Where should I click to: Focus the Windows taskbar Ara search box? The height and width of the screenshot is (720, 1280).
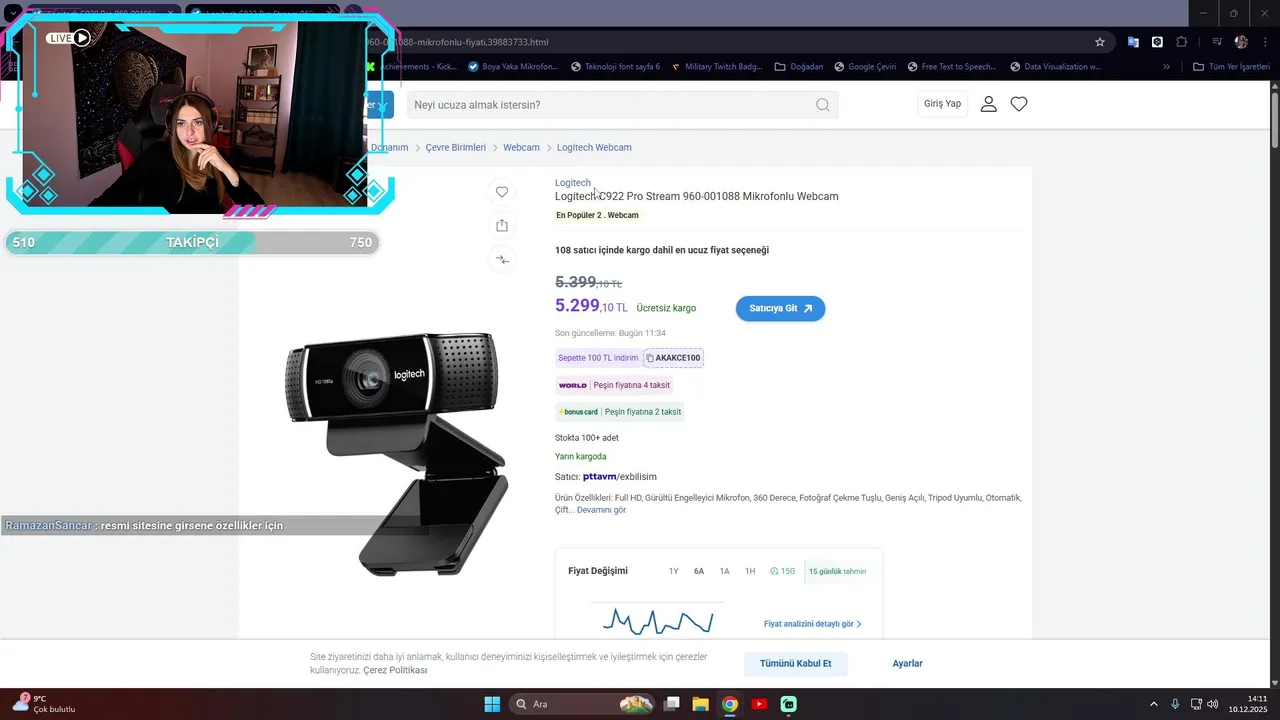click(583, 704)
